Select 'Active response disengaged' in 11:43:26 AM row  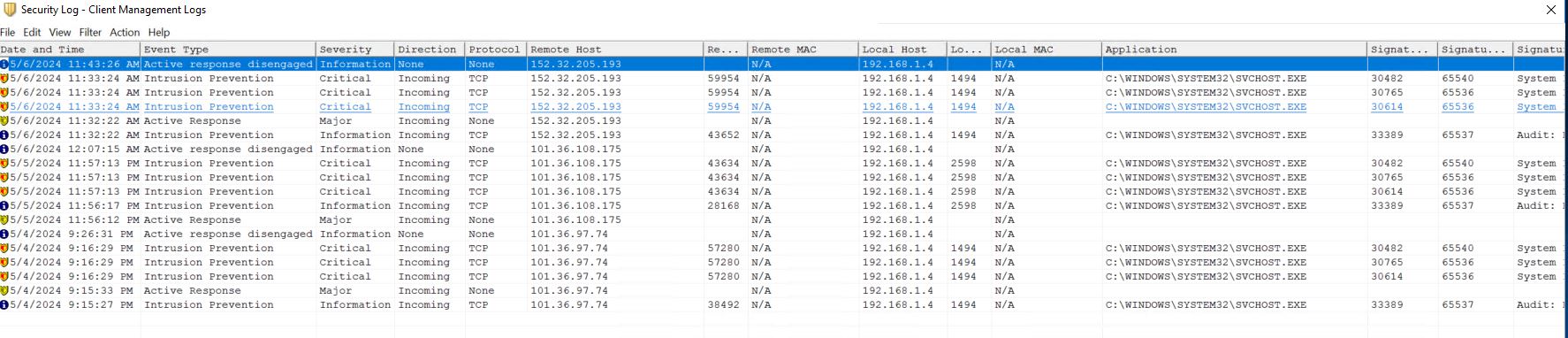228,65
